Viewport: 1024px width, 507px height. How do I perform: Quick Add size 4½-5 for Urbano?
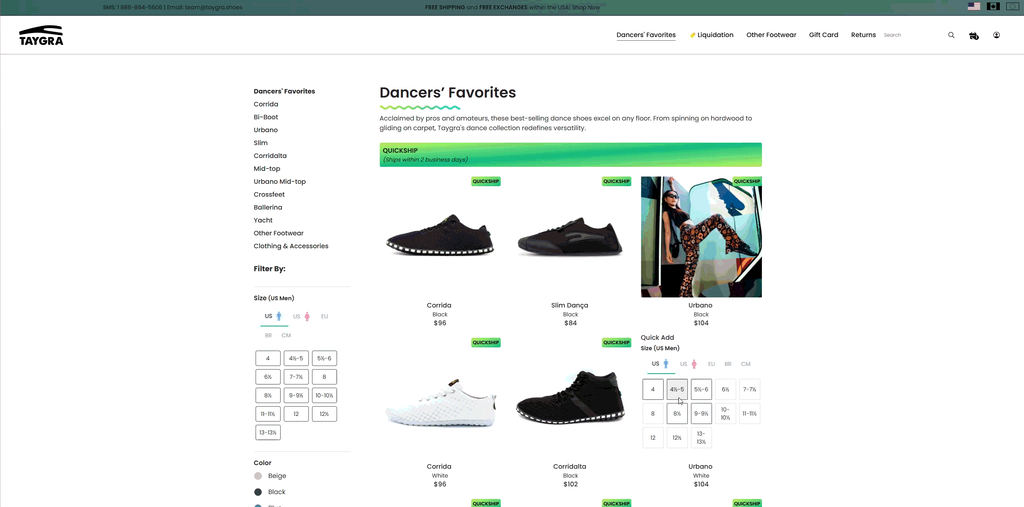677,389
